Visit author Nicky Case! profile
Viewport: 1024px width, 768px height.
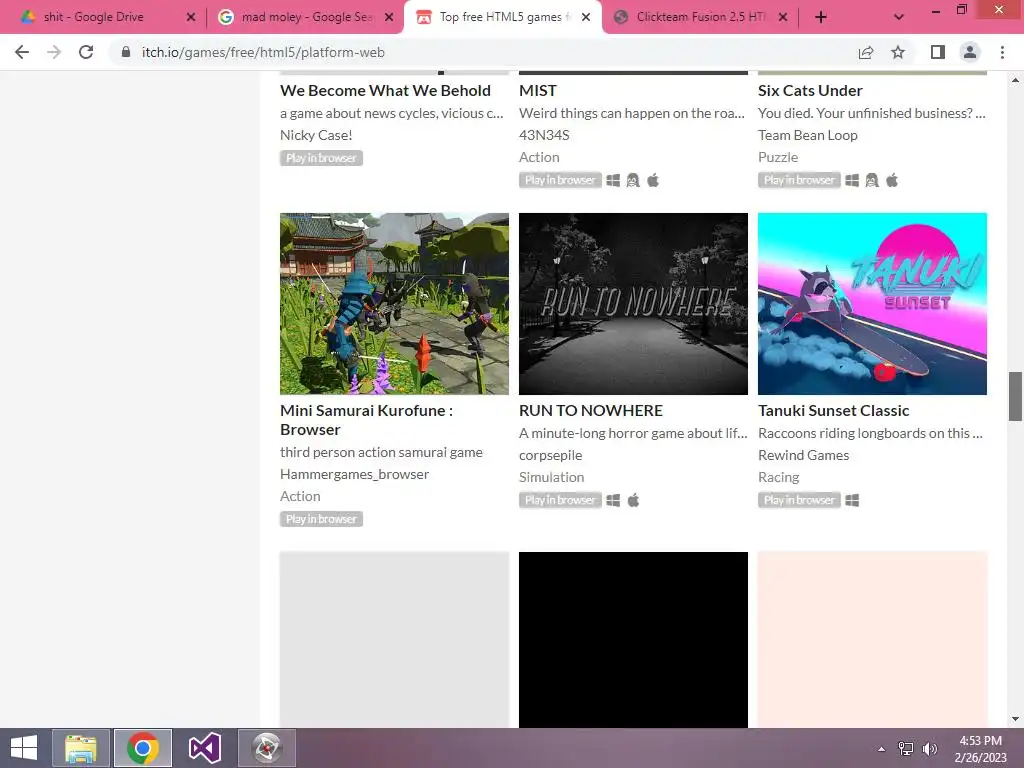pos(316,135)
